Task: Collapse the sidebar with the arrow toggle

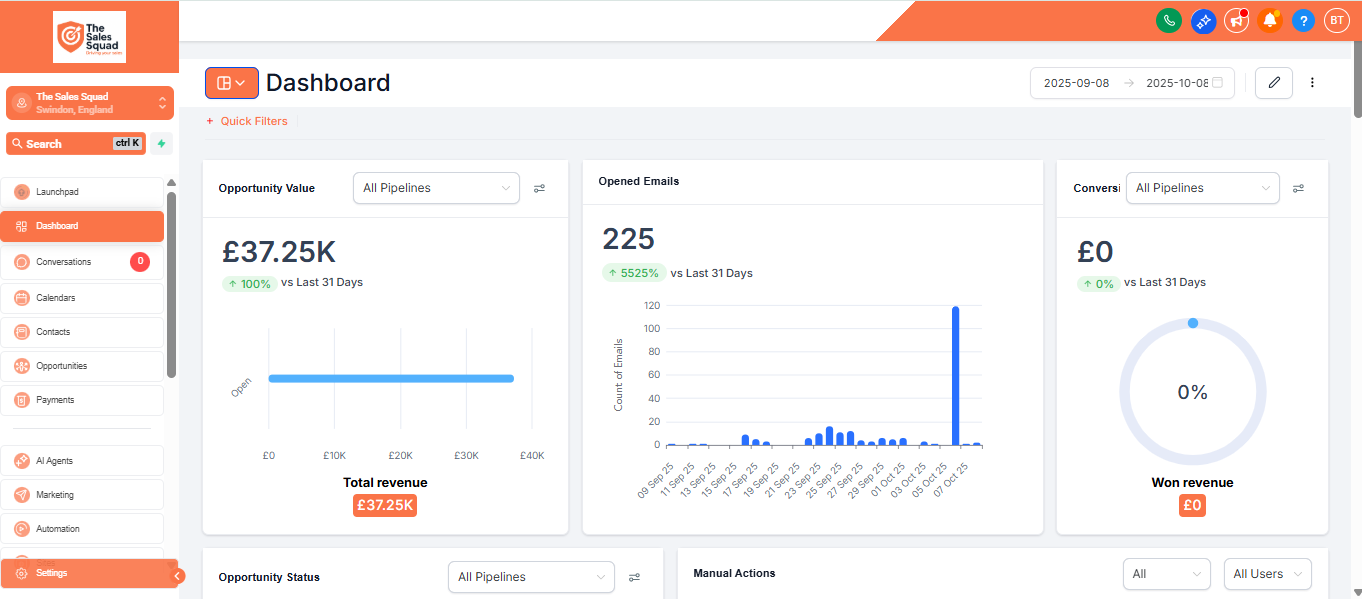Action: click(178, 575)
